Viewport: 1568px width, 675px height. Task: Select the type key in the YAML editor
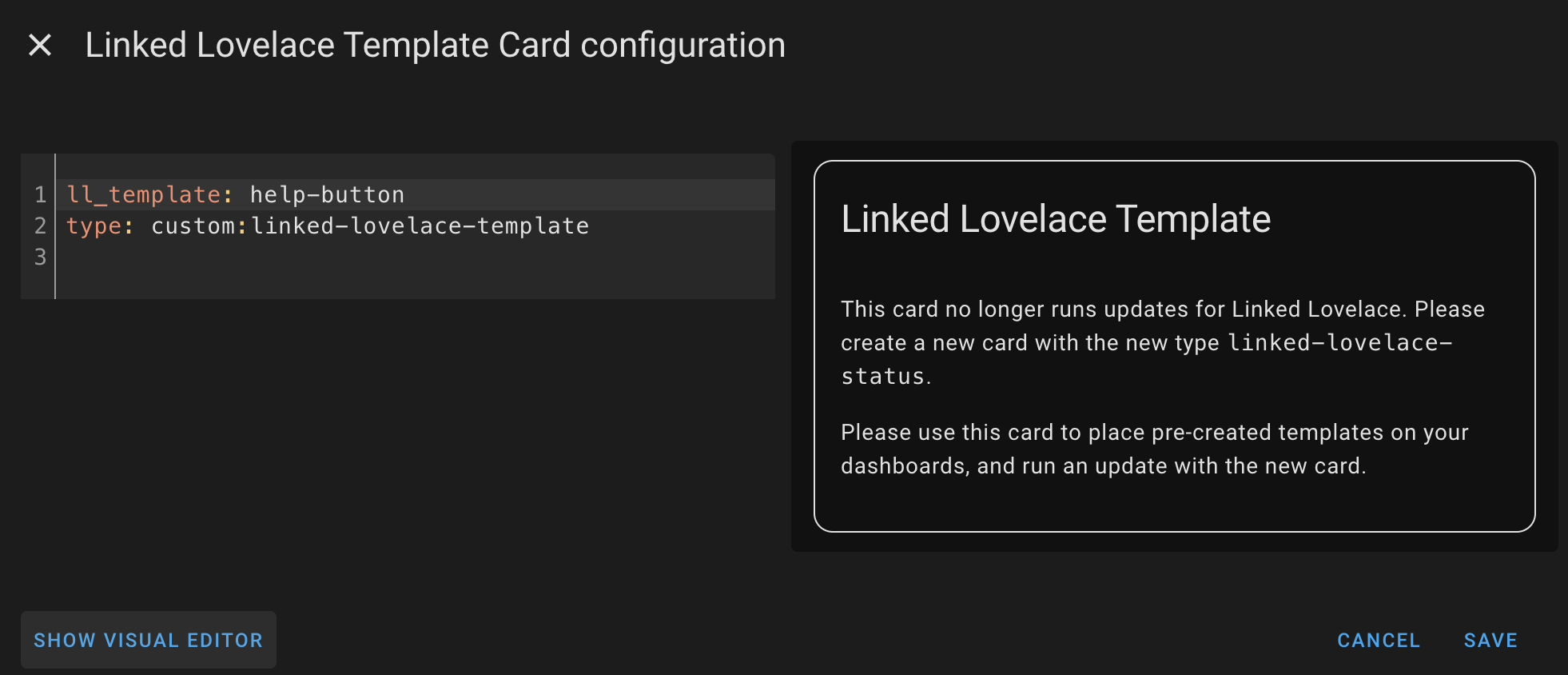coord(94,226)
